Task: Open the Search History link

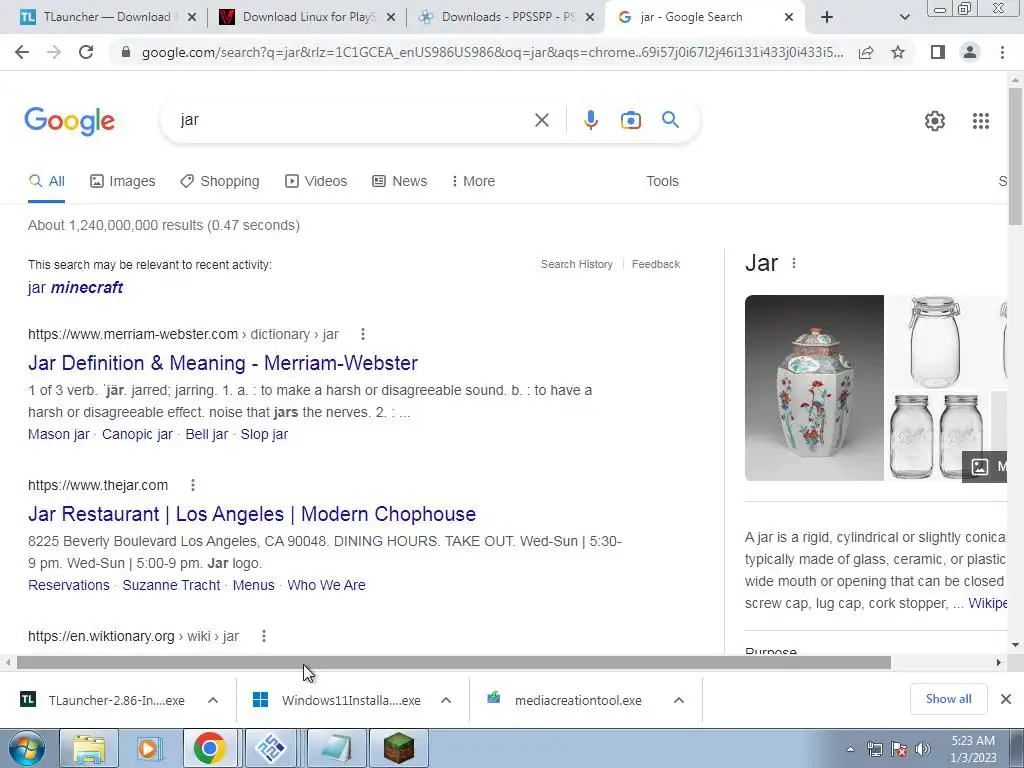Action: [577, 264]
